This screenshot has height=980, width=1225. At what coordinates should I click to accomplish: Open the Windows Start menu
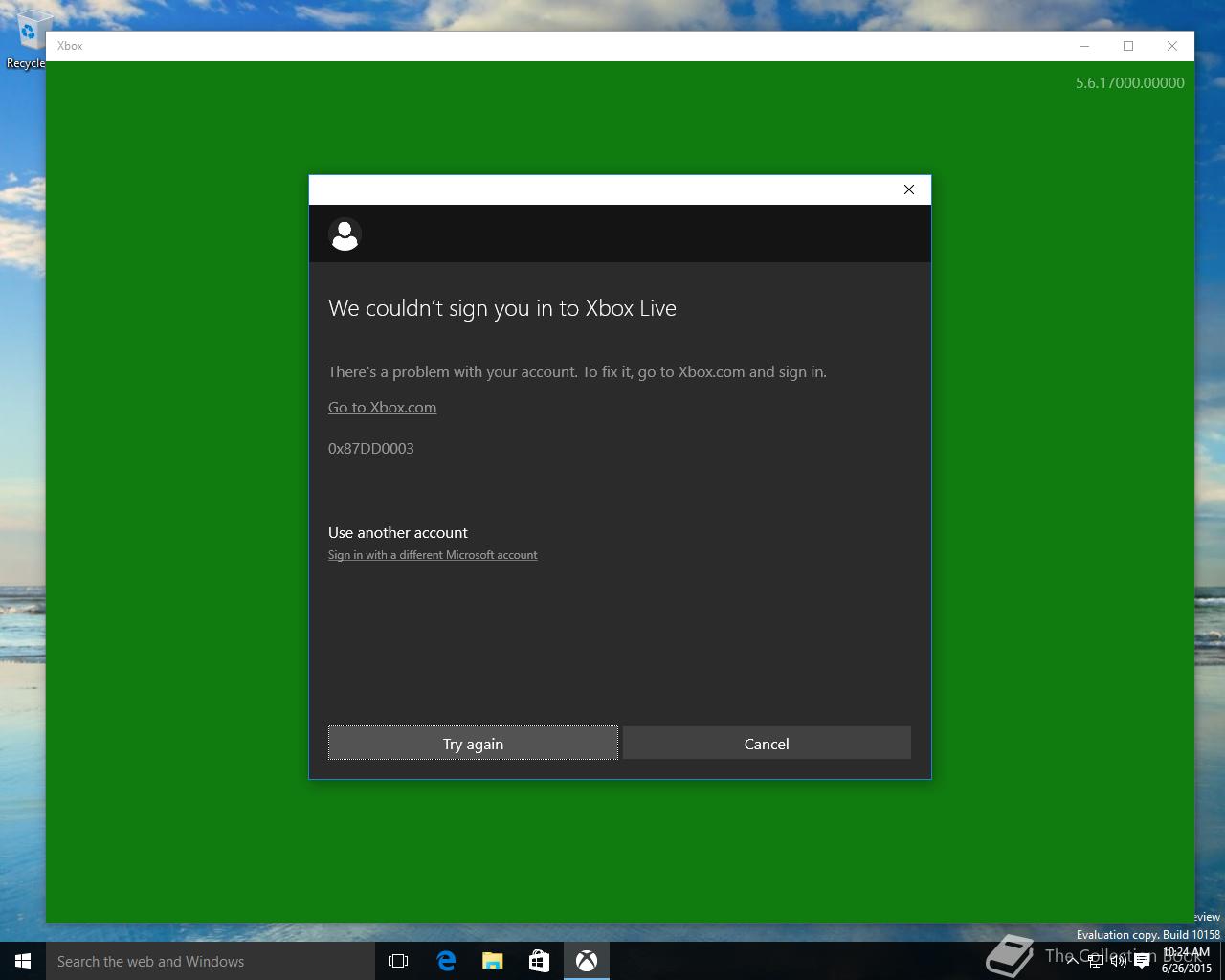point(23,961)
